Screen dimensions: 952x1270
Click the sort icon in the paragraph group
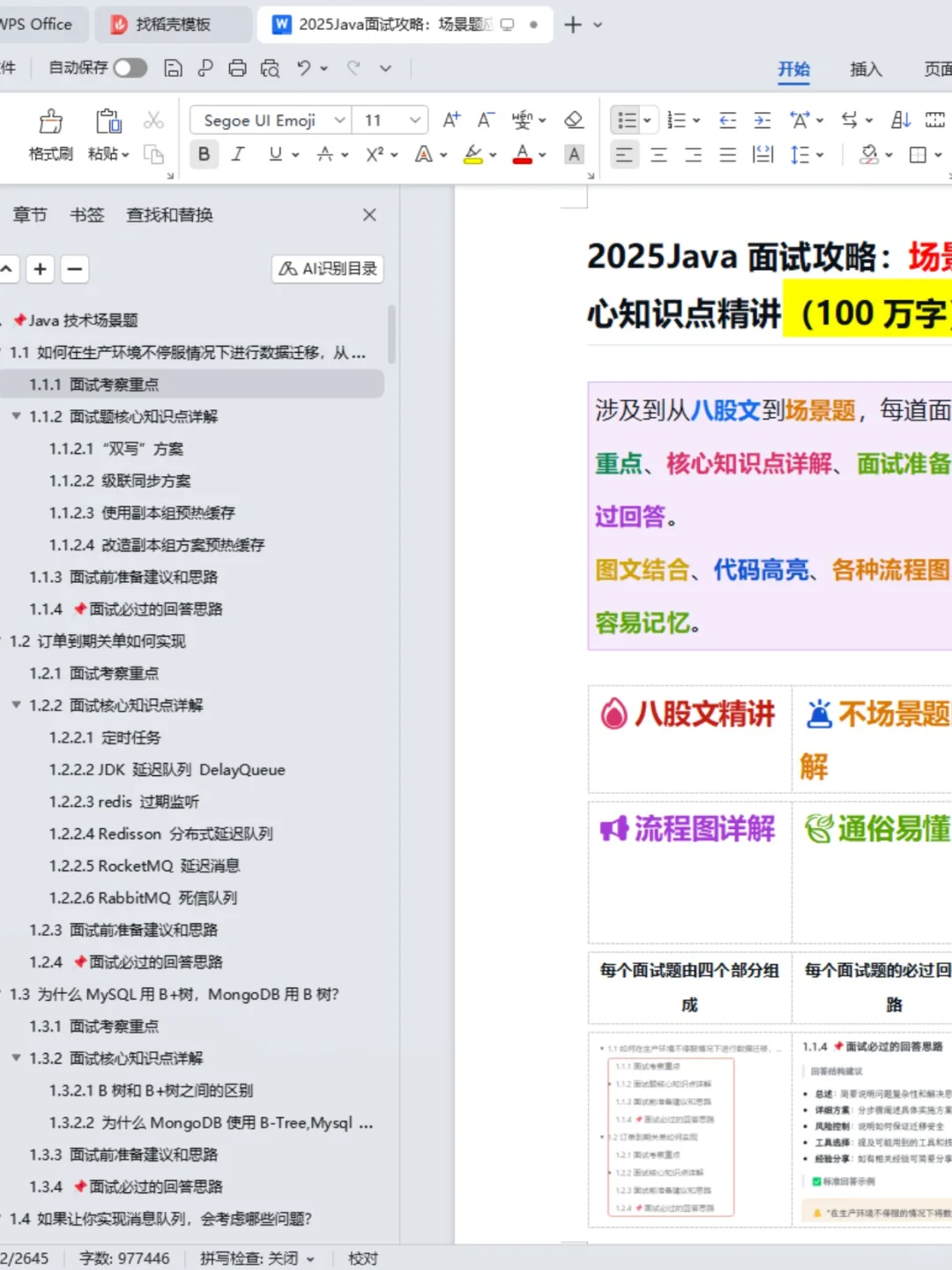899,119
